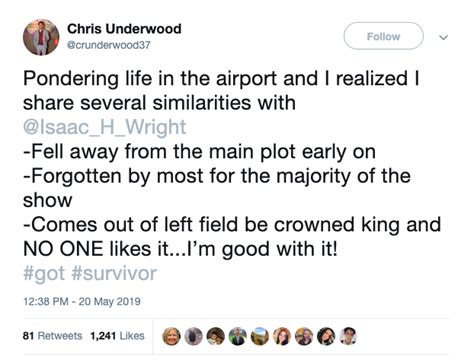The height and width of the screenshot is (360, 474).
Task: Click the sixth liker avatar, red-haired woman
Action: point(282,336)
